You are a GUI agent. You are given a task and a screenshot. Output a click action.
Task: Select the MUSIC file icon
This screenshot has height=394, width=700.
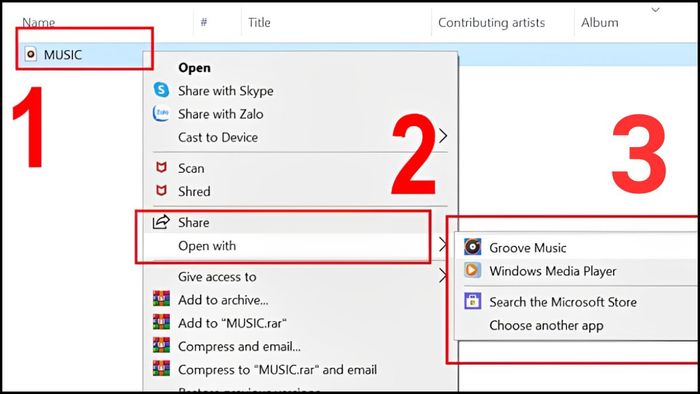pyautogui.click(x=30, y=54)
